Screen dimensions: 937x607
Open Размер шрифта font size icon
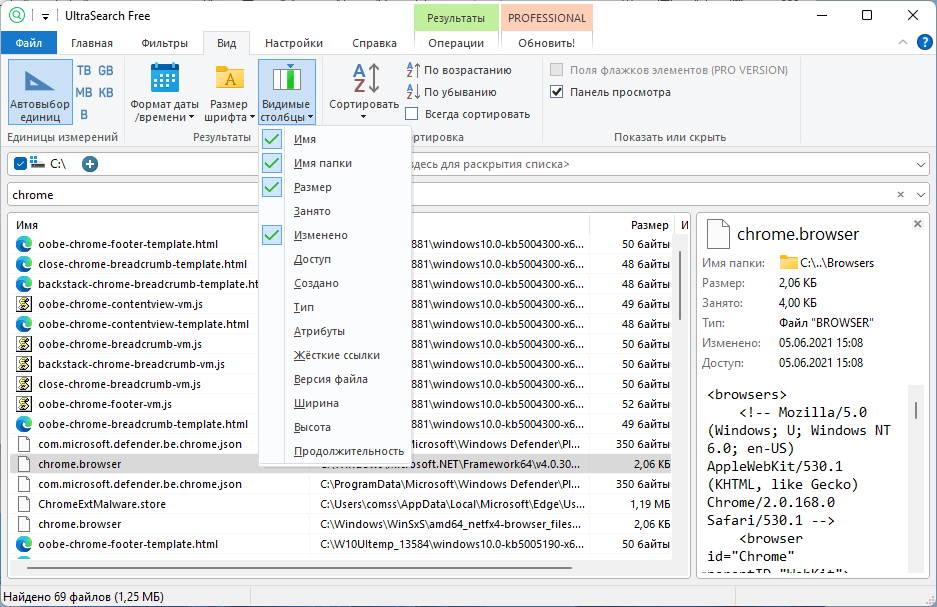pos(229,78)
